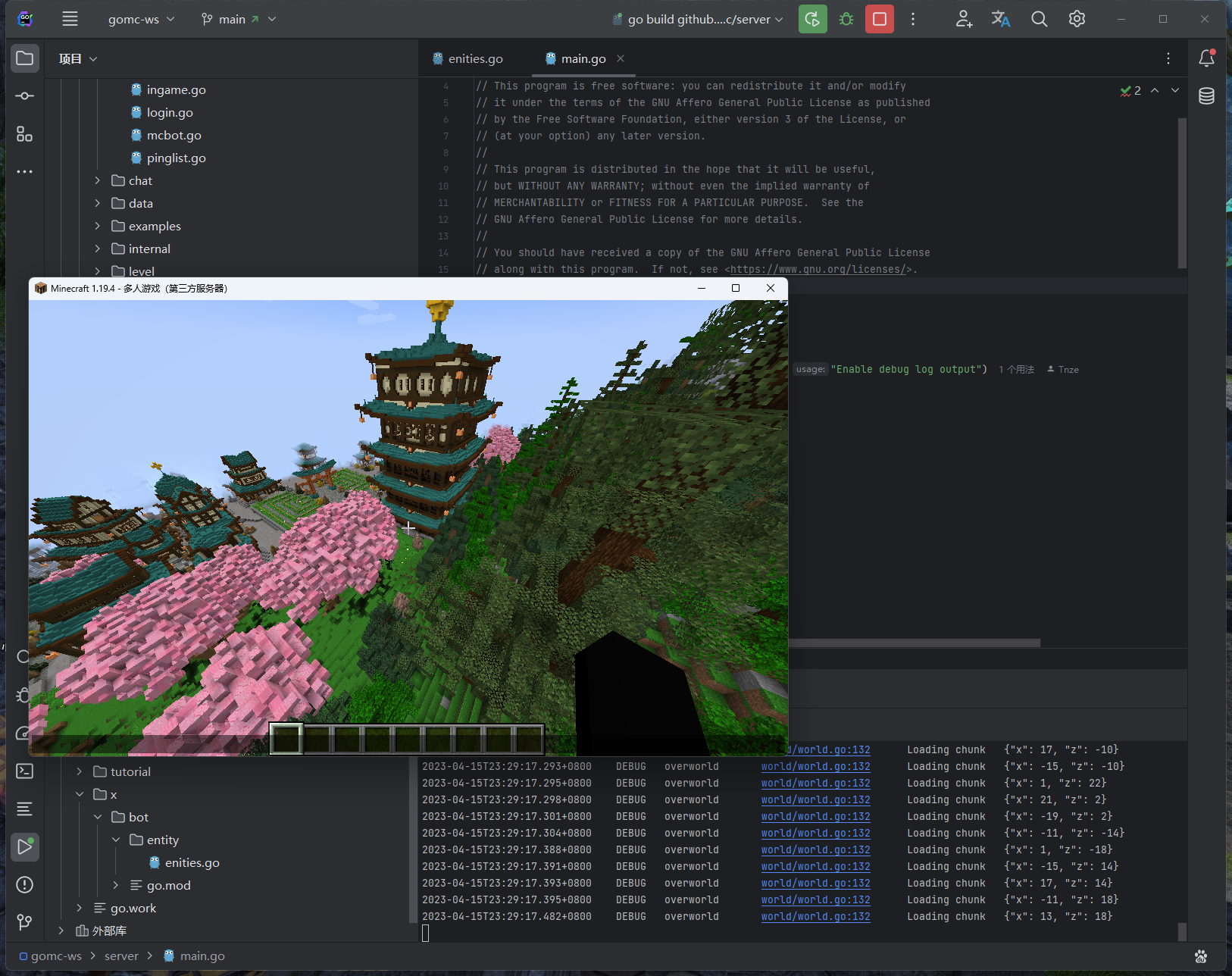1232x976 pixels.
Task: Go to the next highlighted problem arrow
Action: 1175,90
